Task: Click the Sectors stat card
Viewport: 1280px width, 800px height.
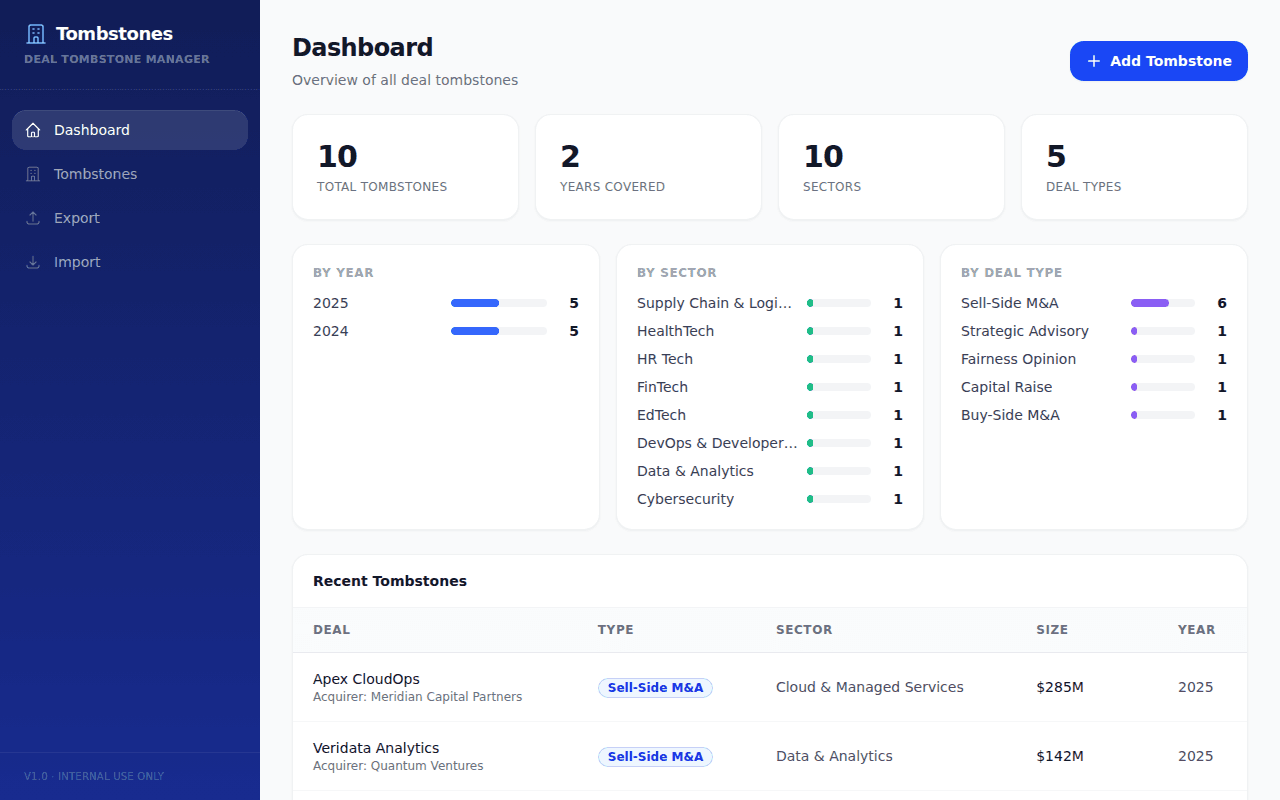Action: click(891, 167)
